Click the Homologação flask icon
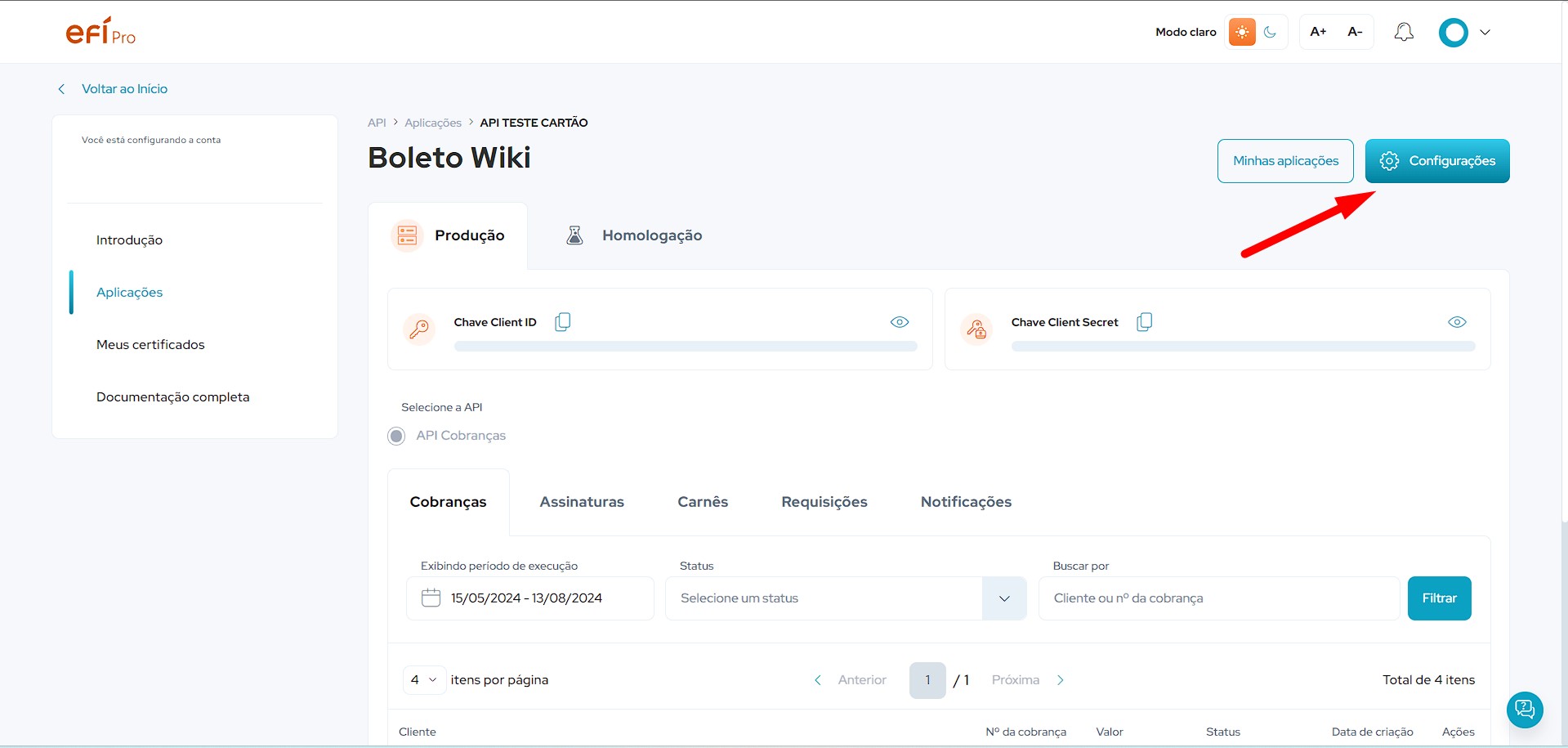This screenshot has width=1568, height=748. tap(575, 235)
